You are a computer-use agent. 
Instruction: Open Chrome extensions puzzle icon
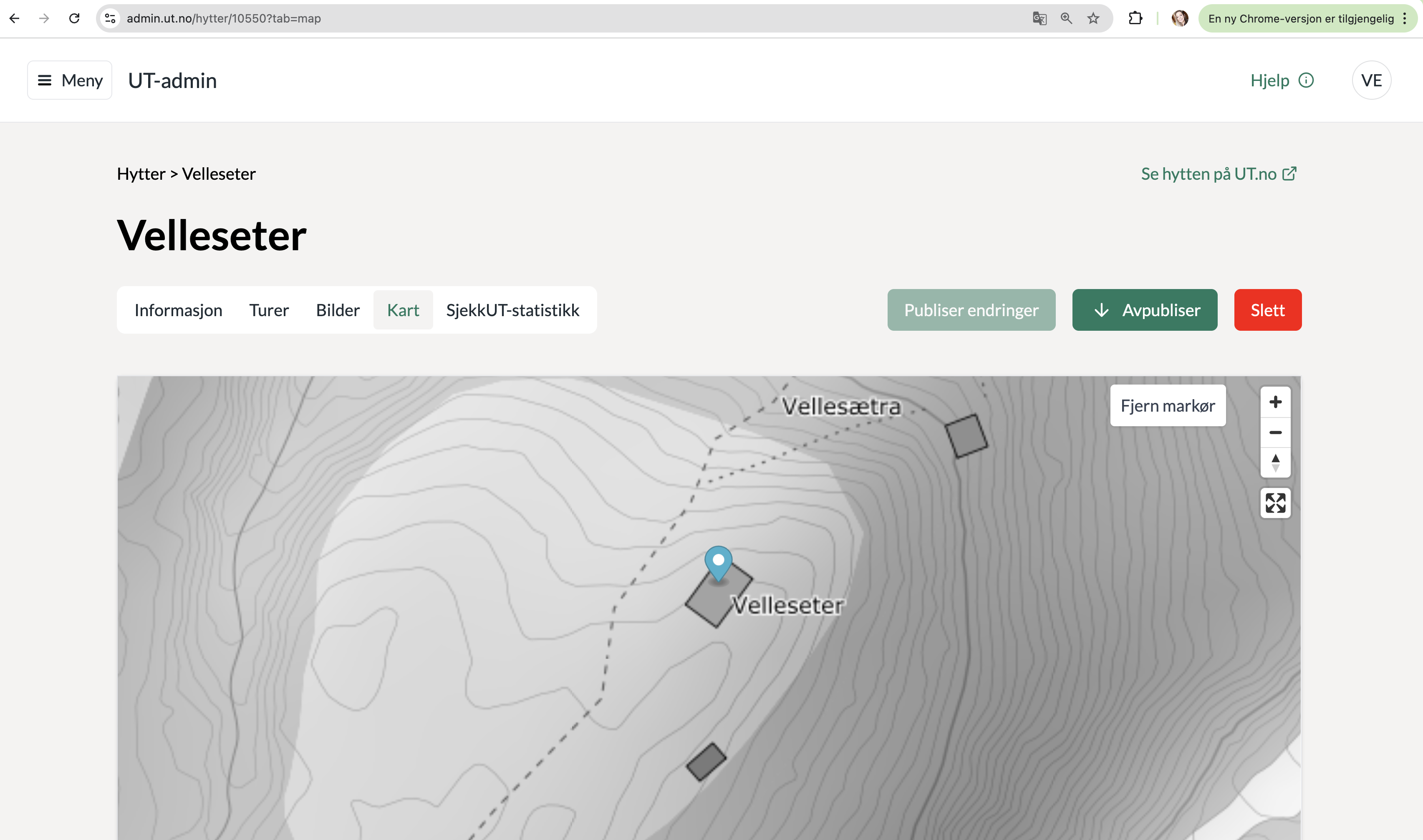1135,19
